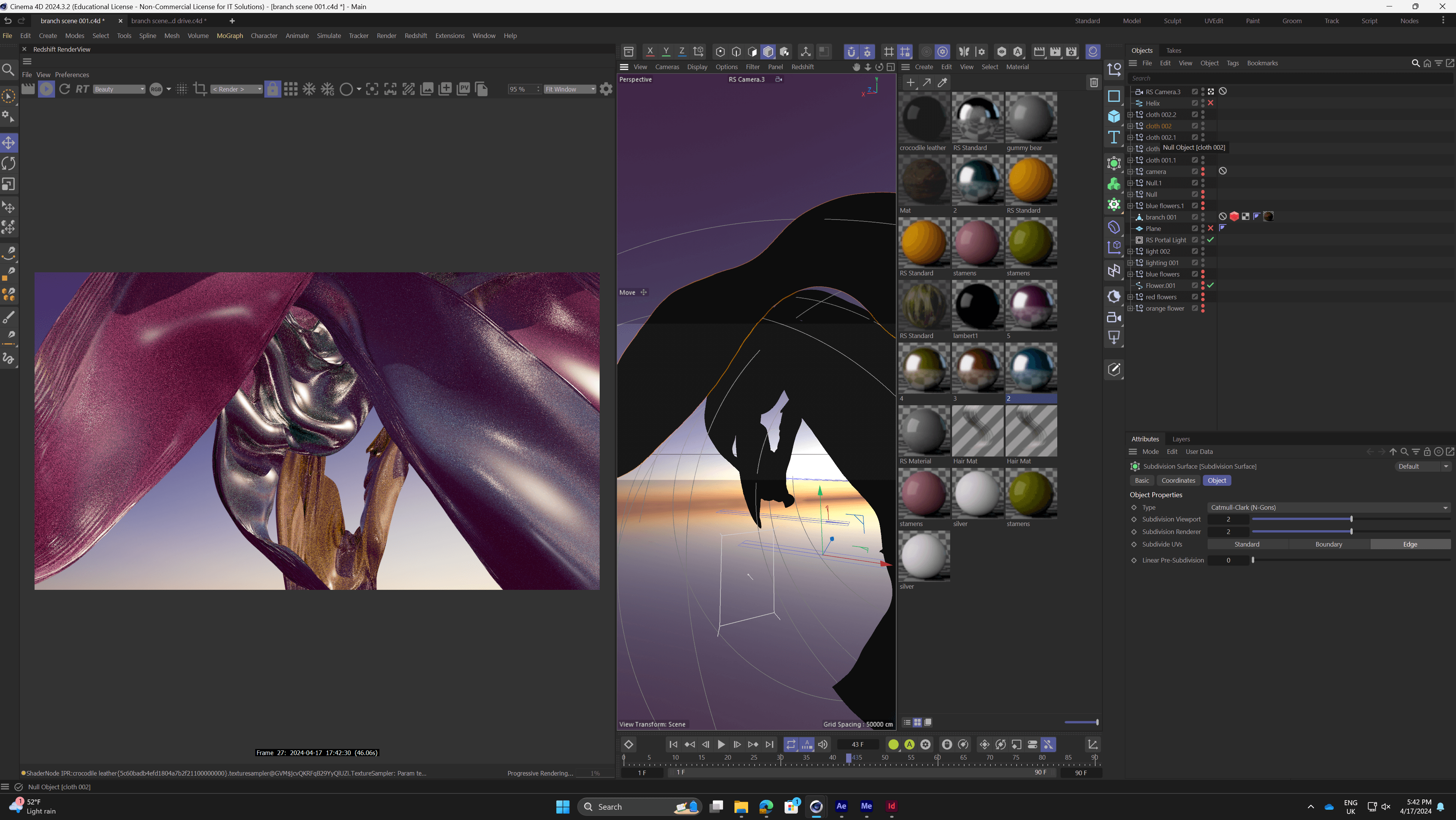
Task: Delete material with trash icon
Action: [1094, 82]
